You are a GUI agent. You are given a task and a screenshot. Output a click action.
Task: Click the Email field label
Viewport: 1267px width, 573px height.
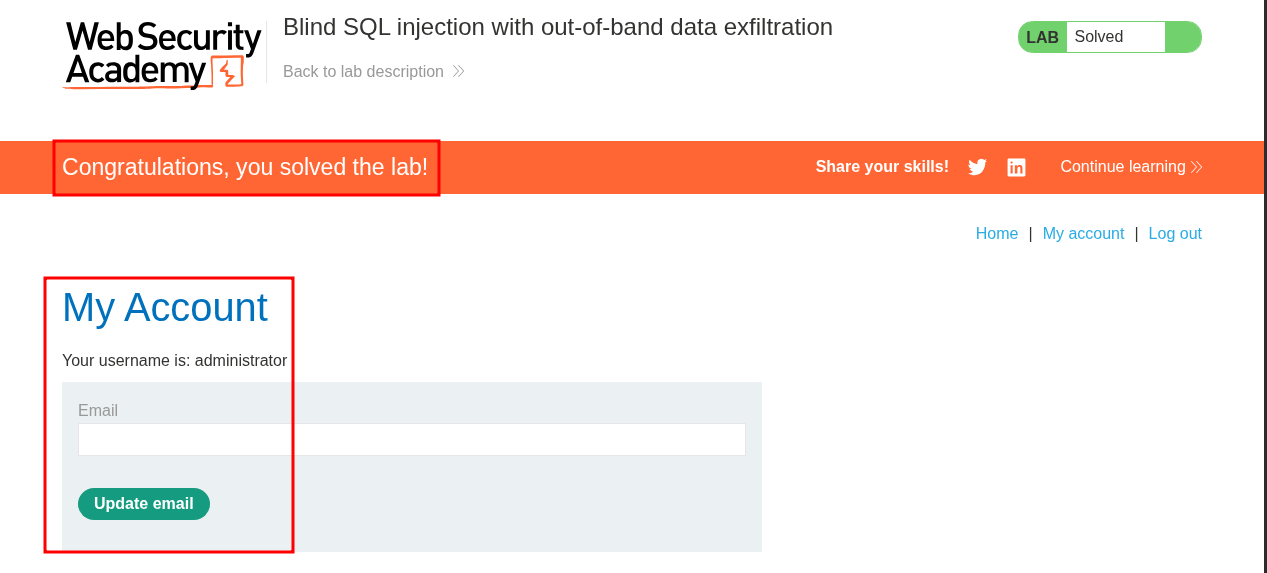tap(98, 410)
